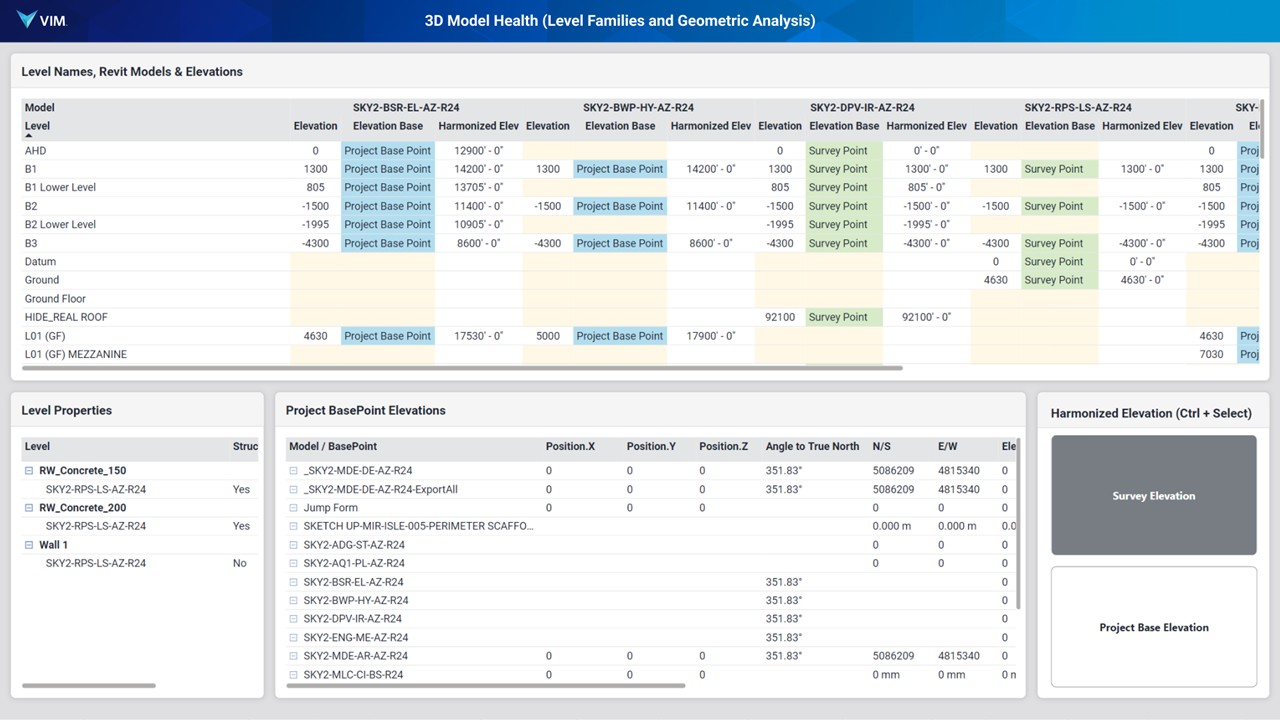Click the expand icon beside _SKY2-MDE-DE-AZ-R24-ExportAll
This screenshot has height=720, width=1280.
294,490
